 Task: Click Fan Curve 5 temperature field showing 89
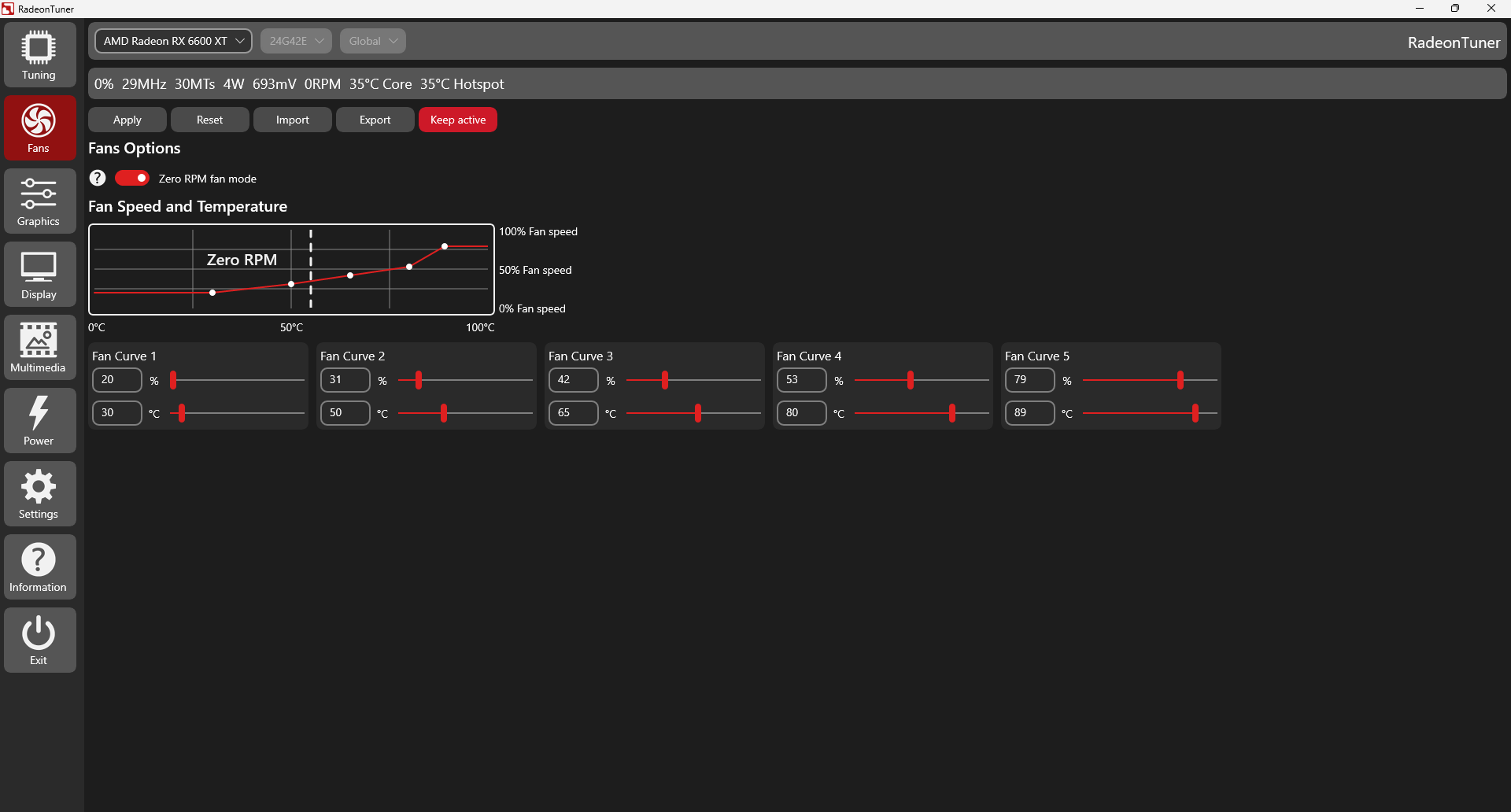(1030, 413)
